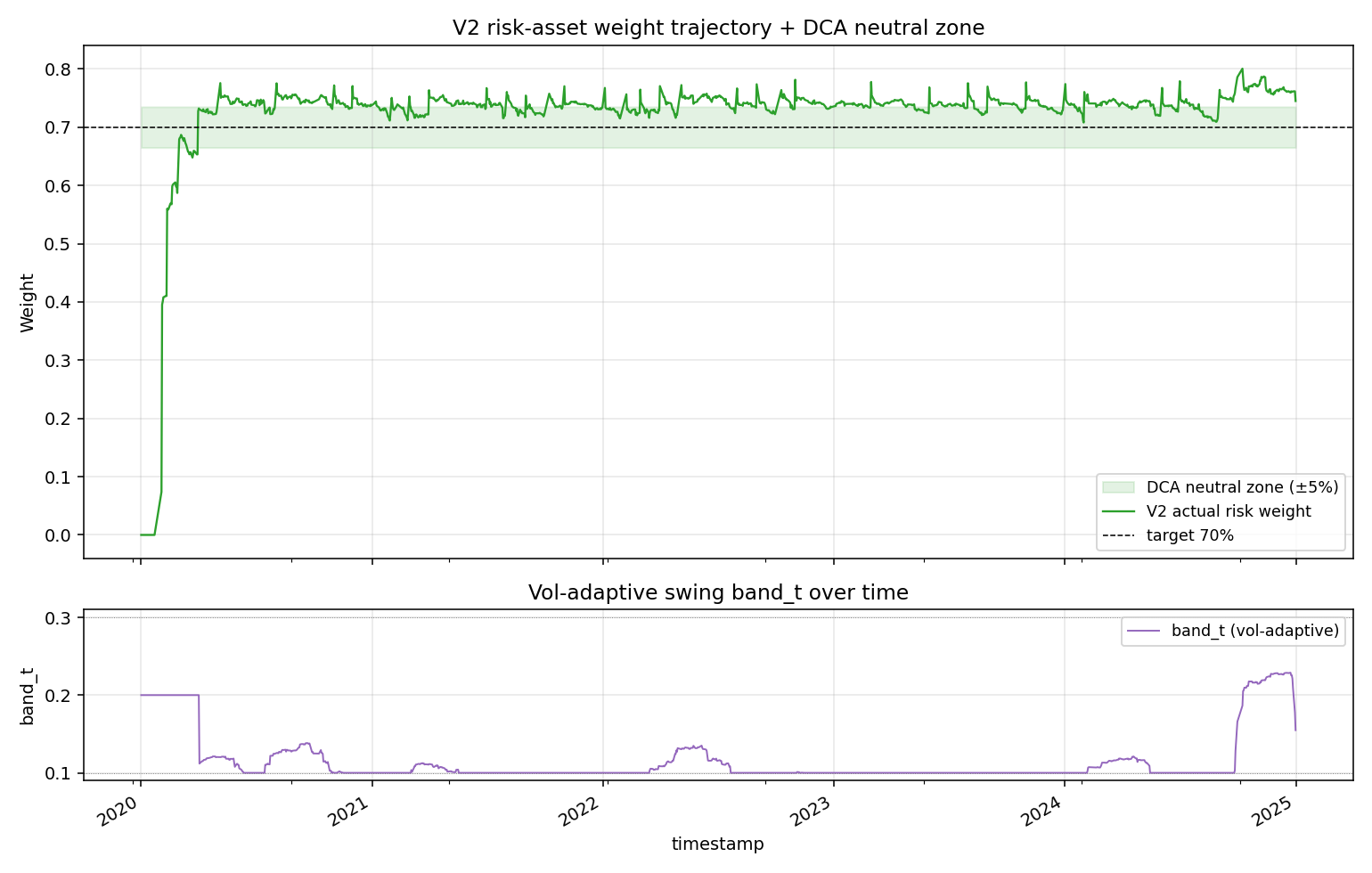Click the "V2 actual risk weight" legend label
Image resolution: width=1372 pixels, height=873 pixels.
1229,511
